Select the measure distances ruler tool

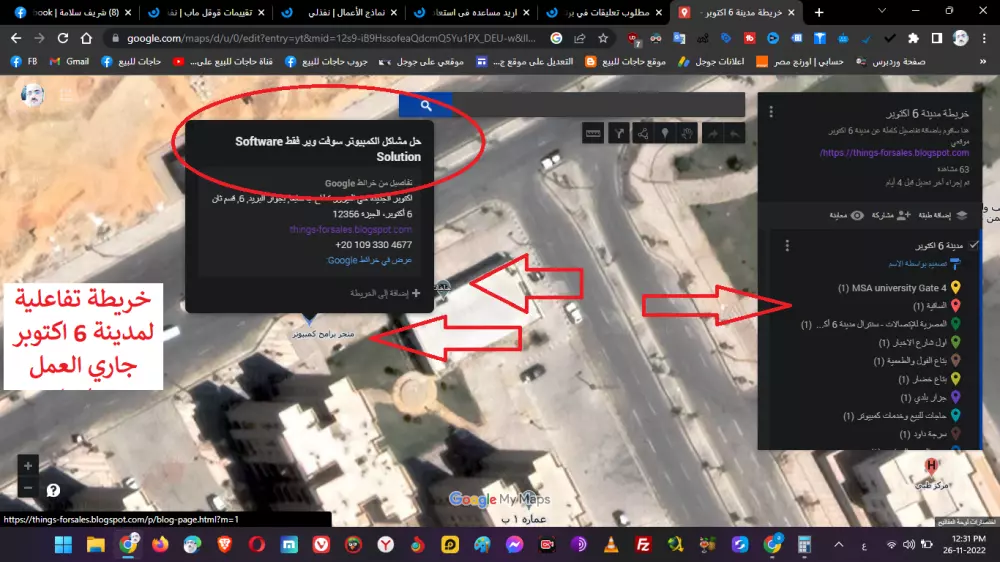point(593,133)
